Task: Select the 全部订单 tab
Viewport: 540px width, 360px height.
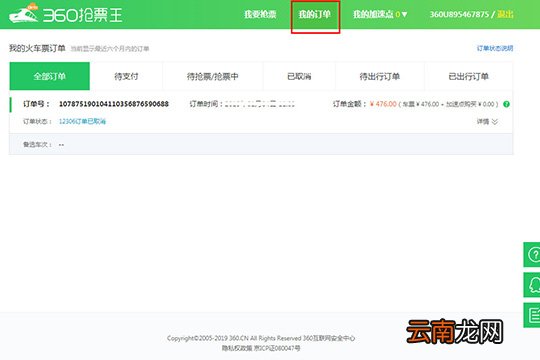Action: click(x=50, y=76)
